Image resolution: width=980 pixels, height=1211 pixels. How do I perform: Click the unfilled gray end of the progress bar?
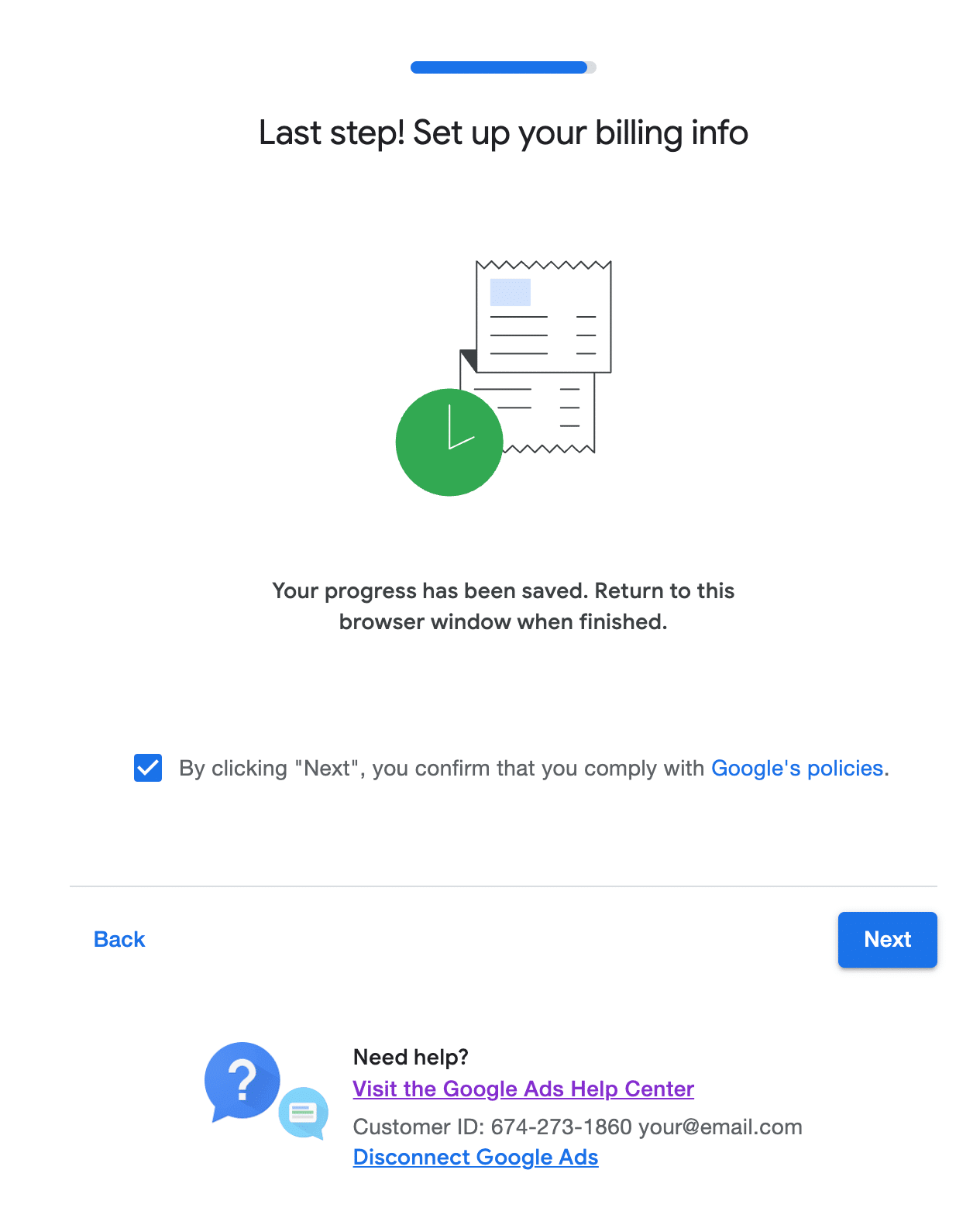coord(592,67)
